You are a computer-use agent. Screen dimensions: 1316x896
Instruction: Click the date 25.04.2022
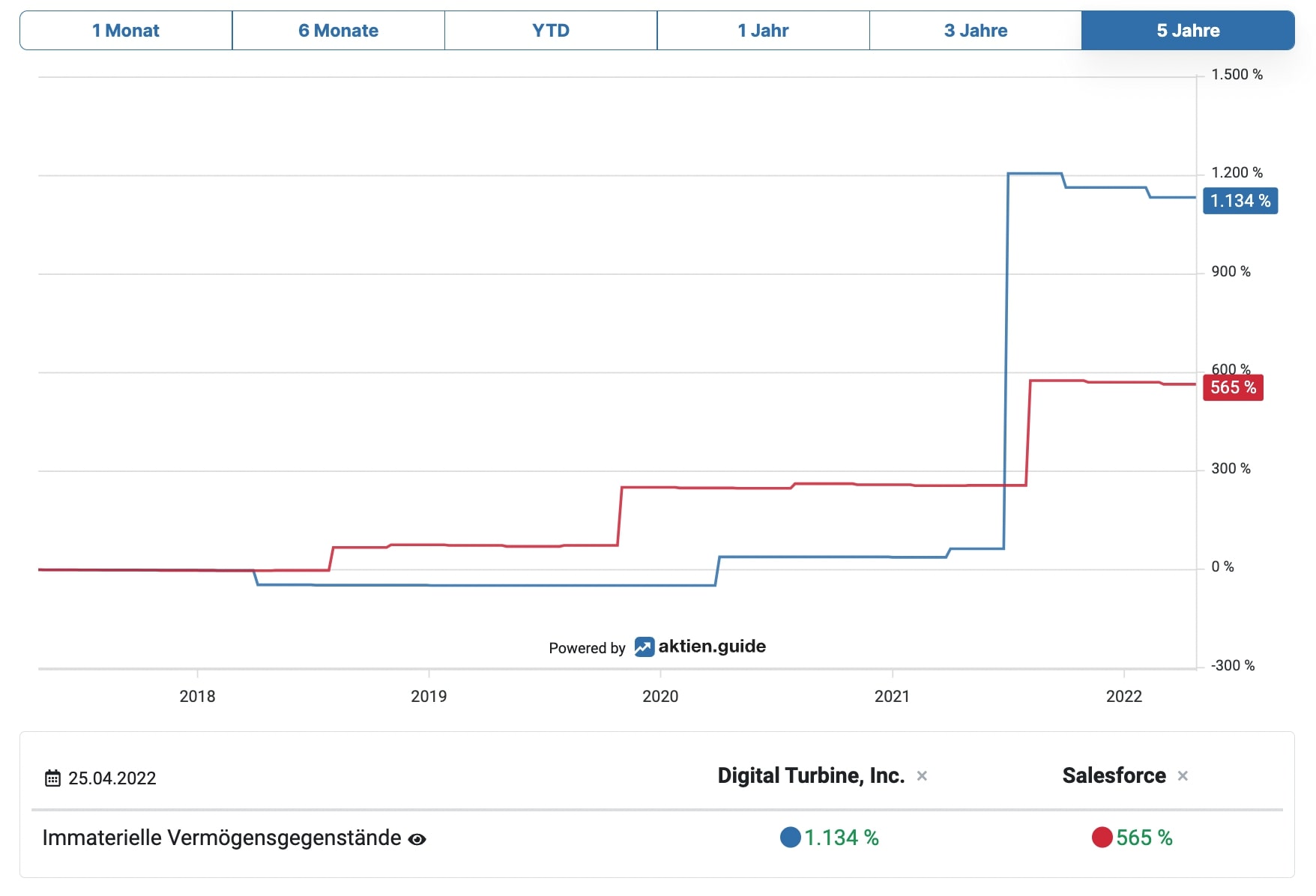pyautogui.click(x=112, y=778)
